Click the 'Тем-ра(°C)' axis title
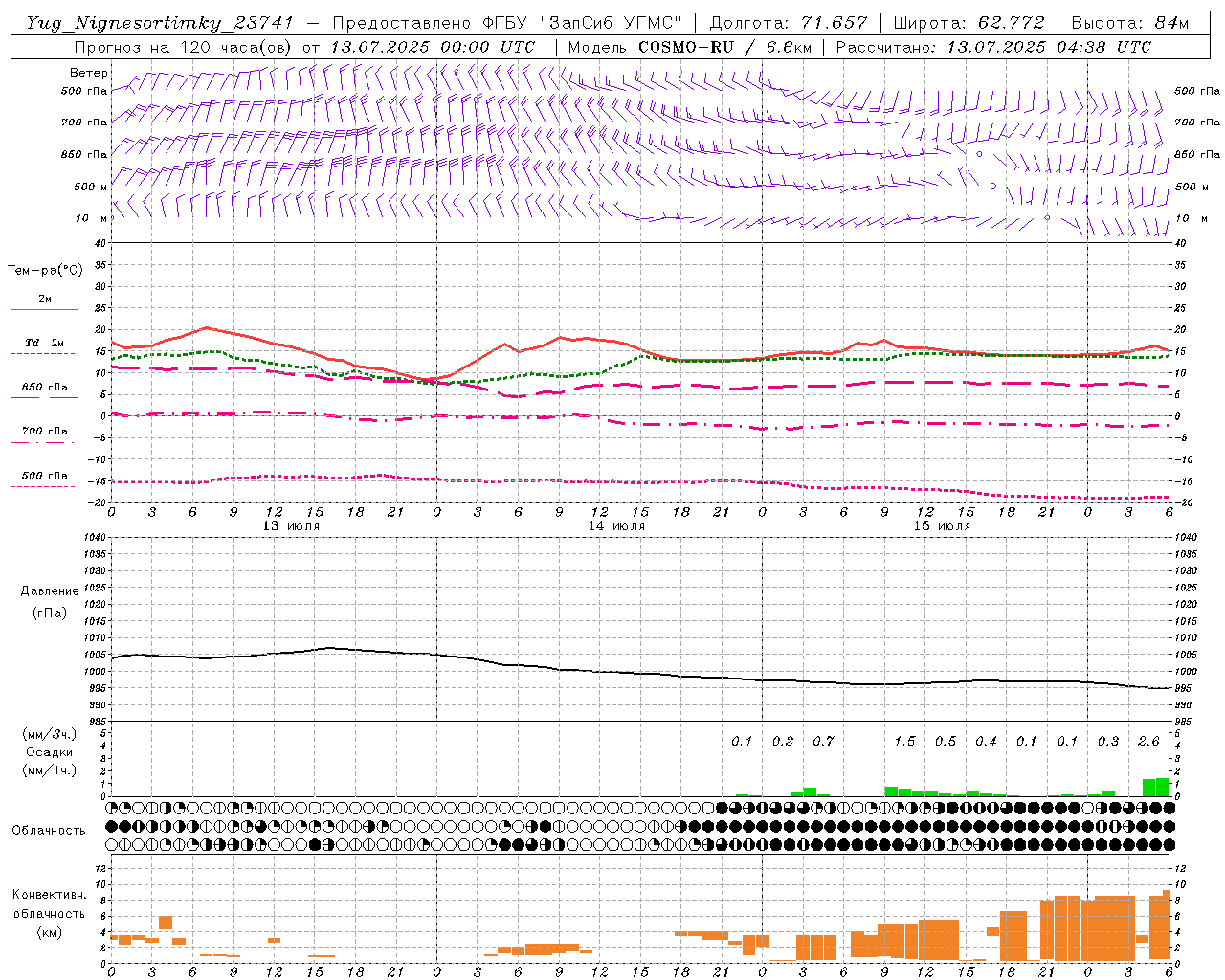1225x980 pixels. click(45, 271)
